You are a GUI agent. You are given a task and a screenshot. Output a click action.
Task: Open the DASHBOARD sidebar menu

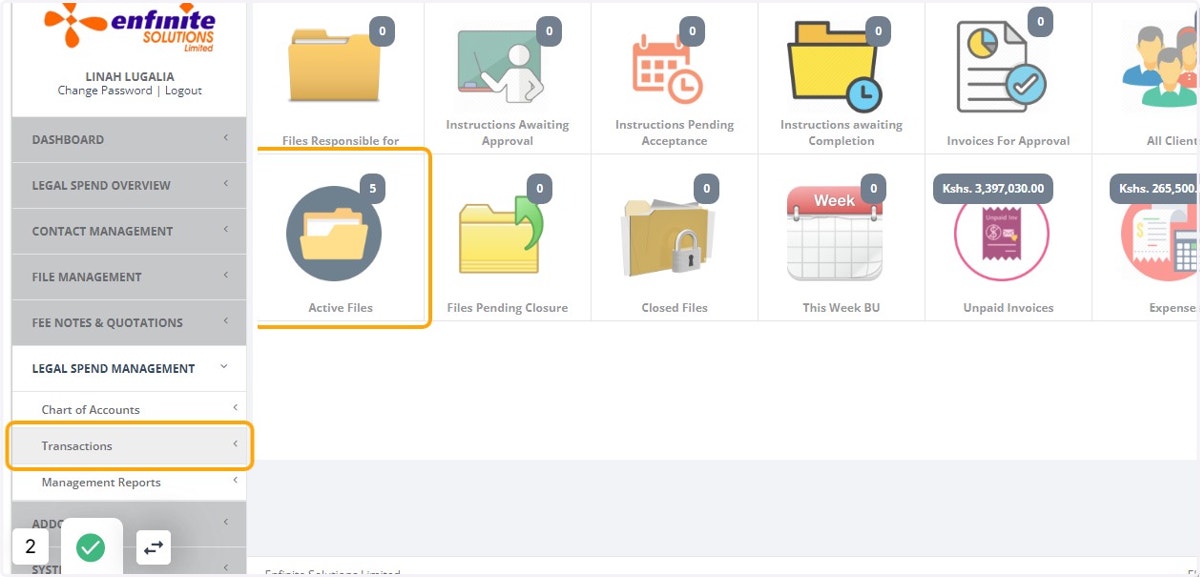coord(129,139)
